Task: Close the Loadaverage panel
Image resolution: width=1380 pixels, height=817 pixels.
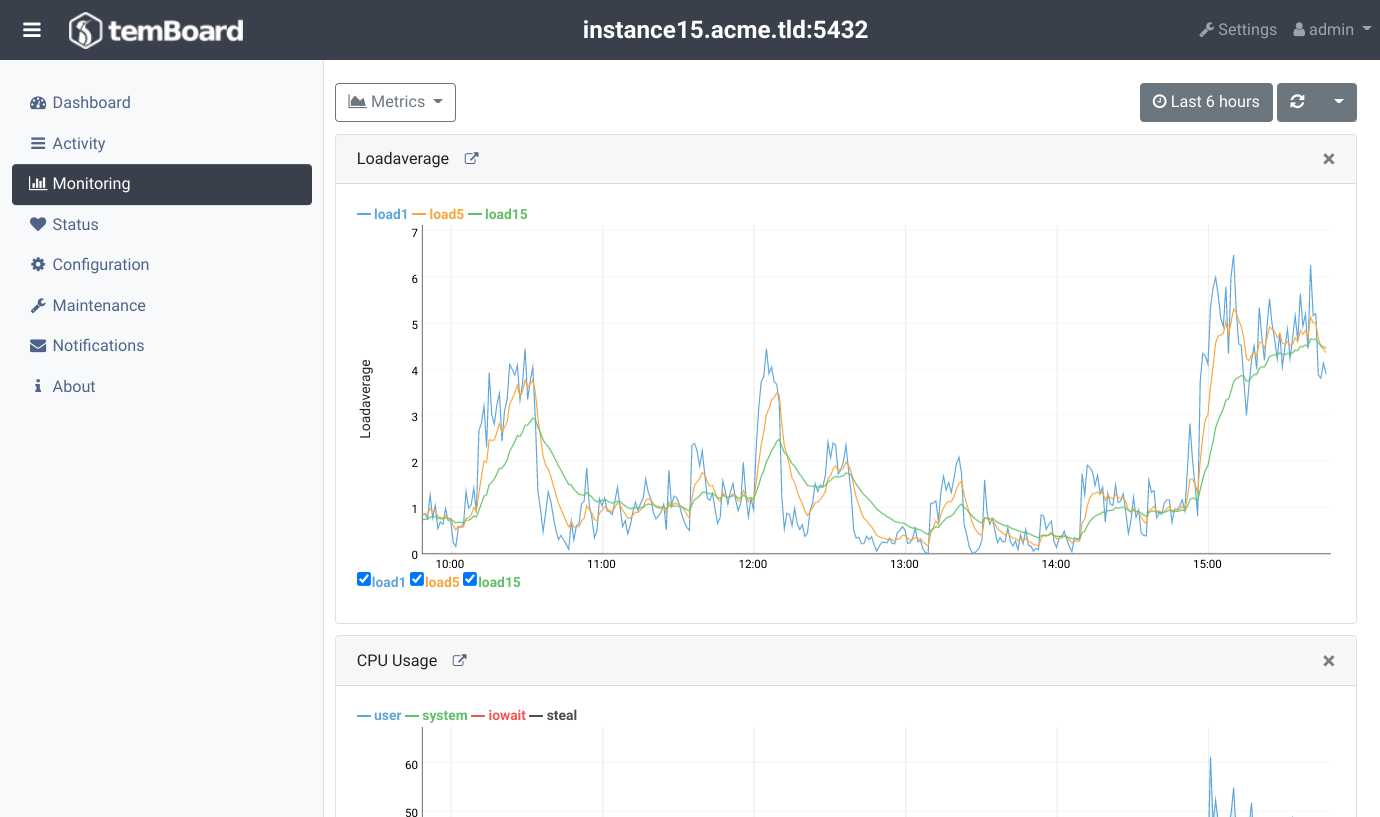Action: point(1329,158)
